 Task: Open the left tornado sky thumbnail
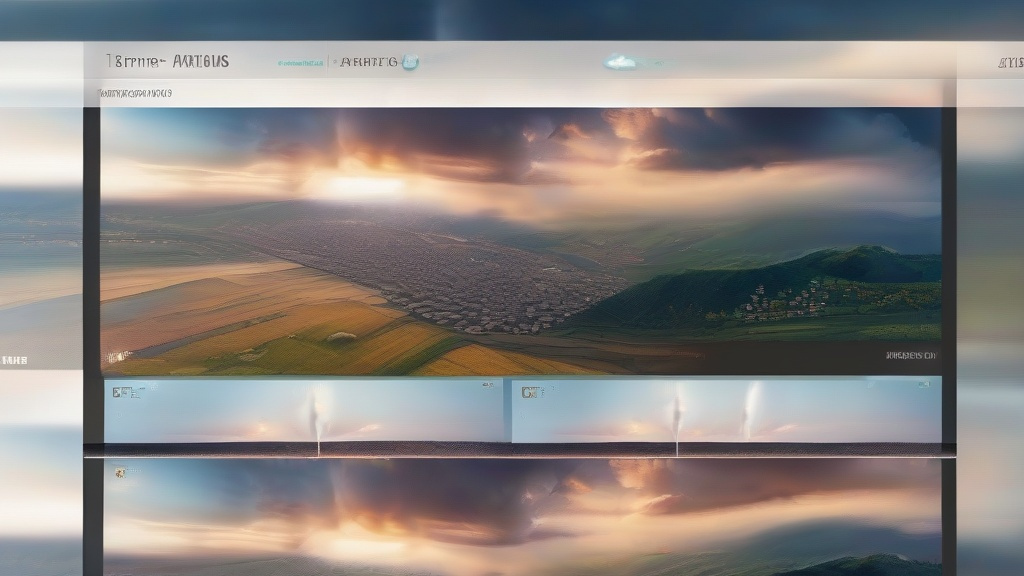click(x=304, y=410)
